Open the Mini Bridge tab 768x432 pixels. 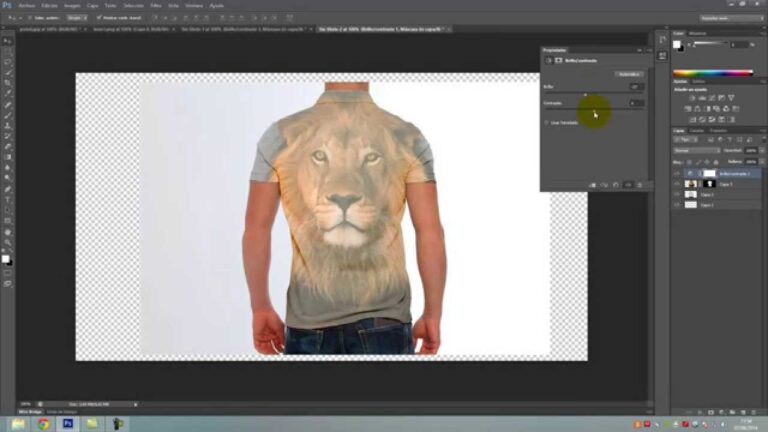(x=30, y=412)
